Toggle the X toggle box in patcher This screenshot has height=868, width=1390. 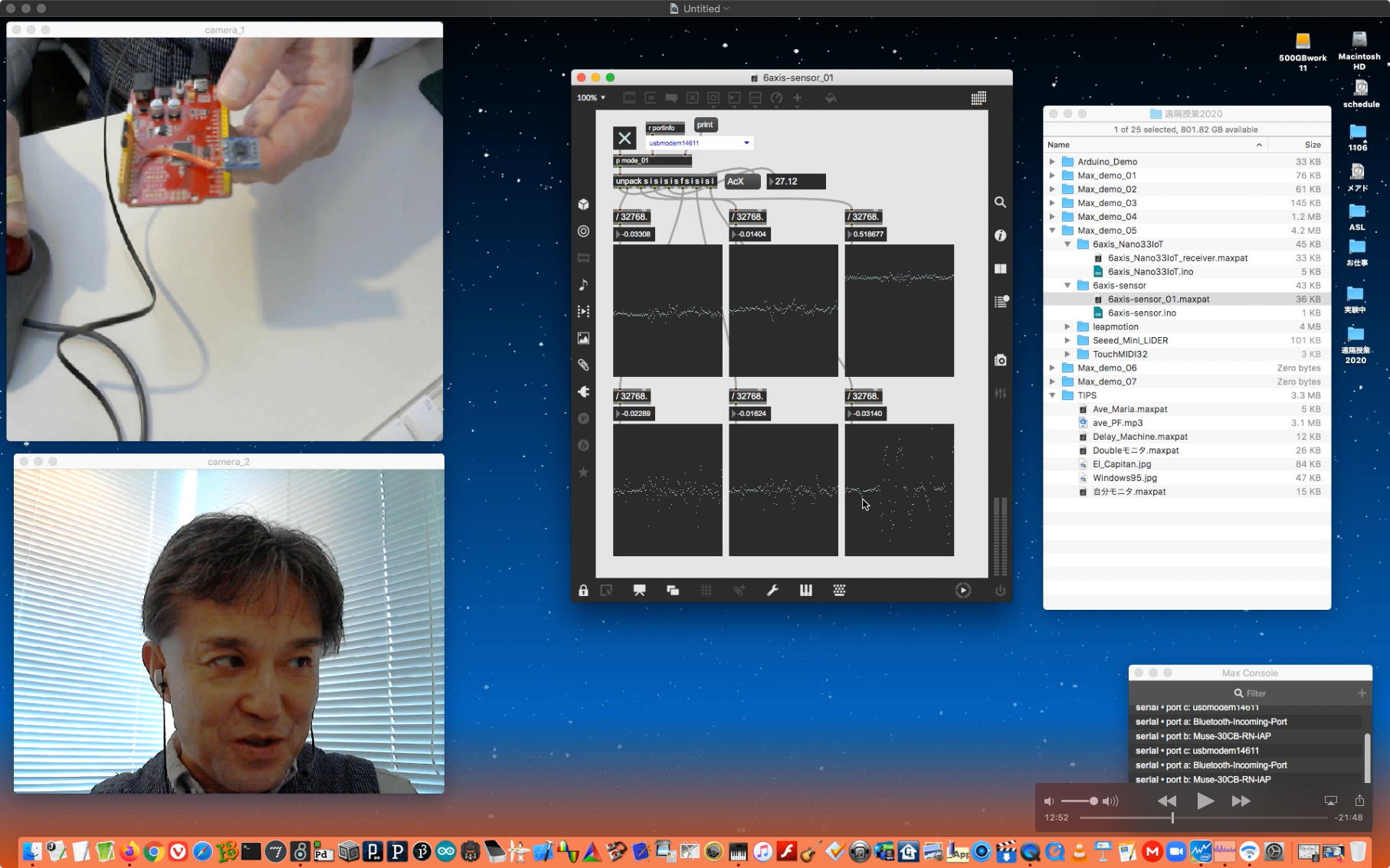625,138
